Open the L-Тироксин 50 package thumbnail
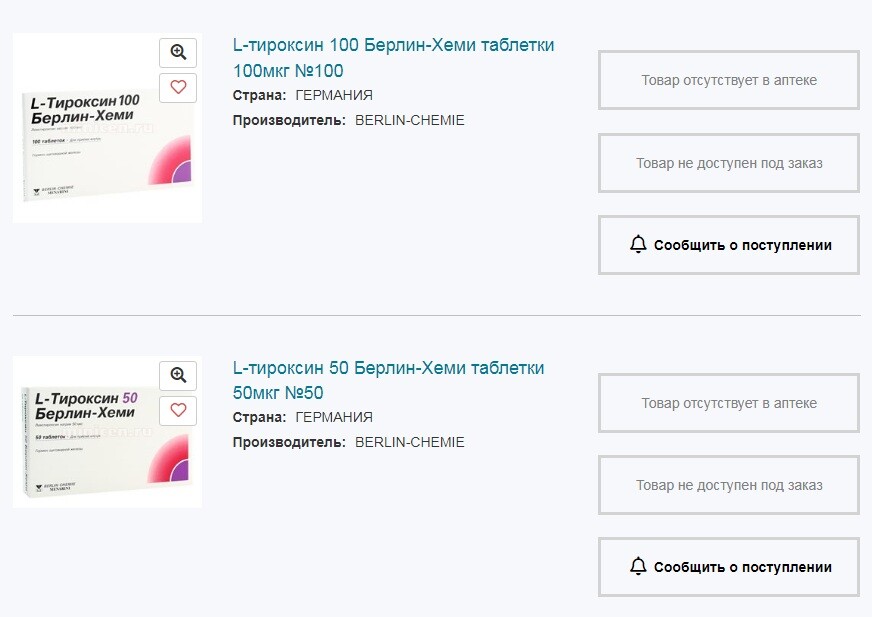The height and width of the screenshot is (617, 872). tap(107, 432)
